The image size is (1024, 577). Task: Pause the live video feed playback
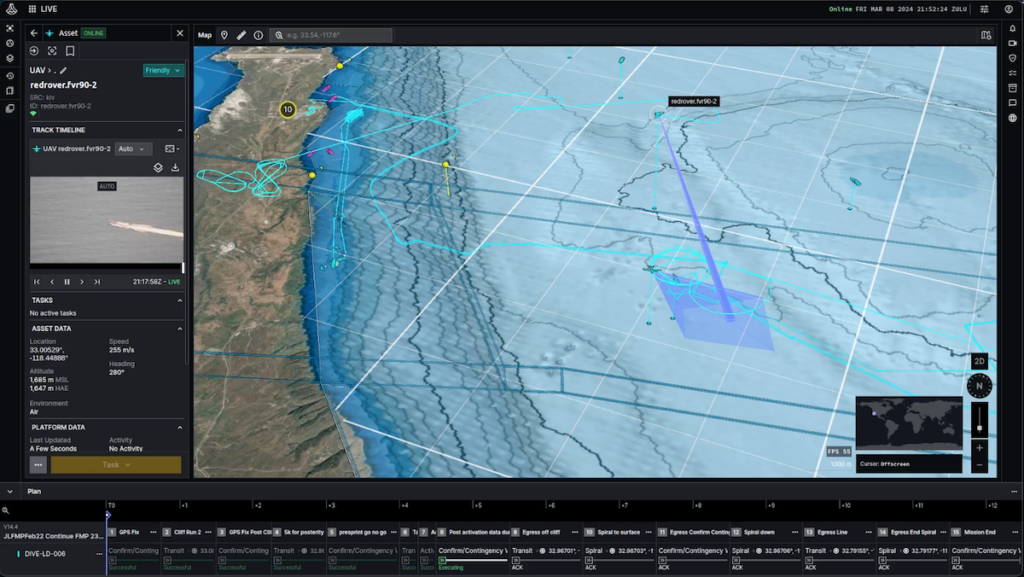(67, 282)
